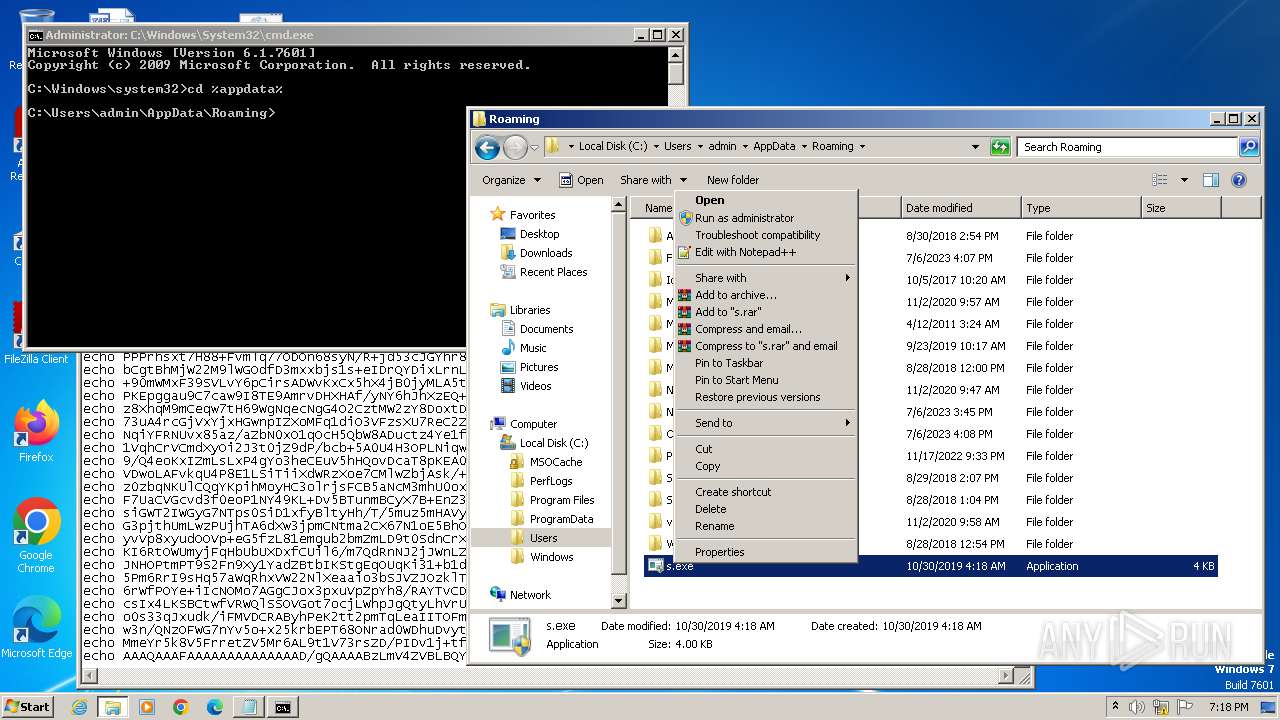Click the Explorer forward navigation arrow

[515, 148]
